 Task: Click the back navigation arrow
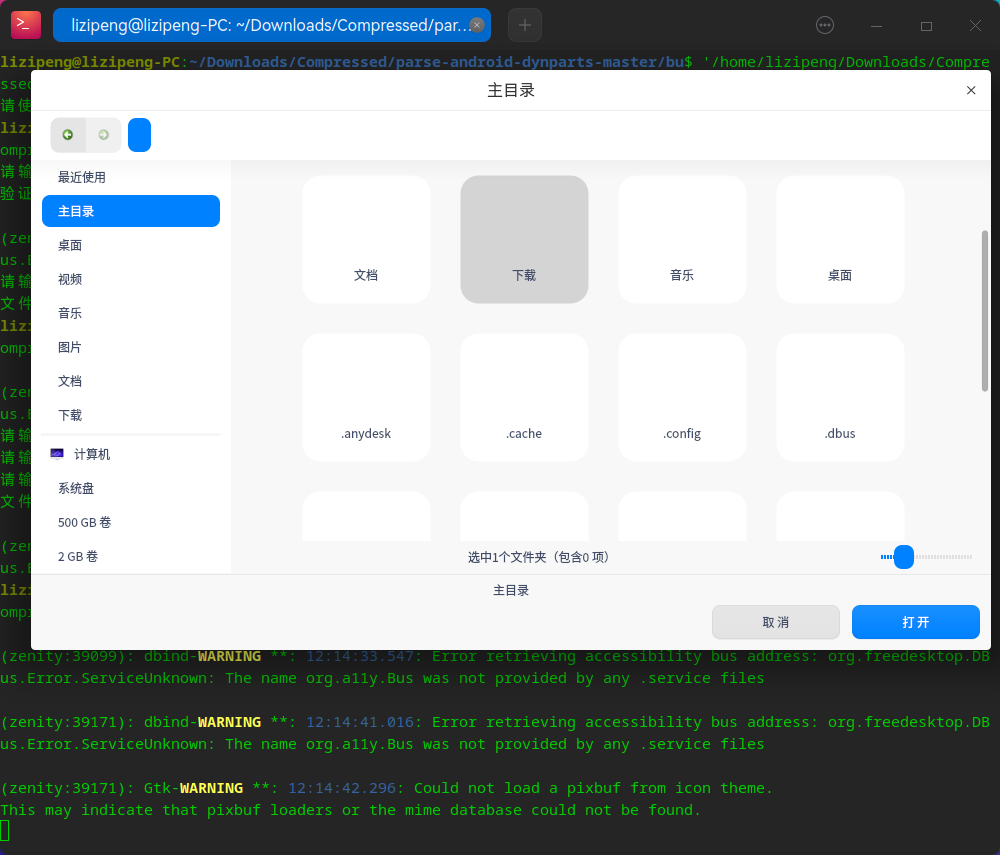(68, 134)
